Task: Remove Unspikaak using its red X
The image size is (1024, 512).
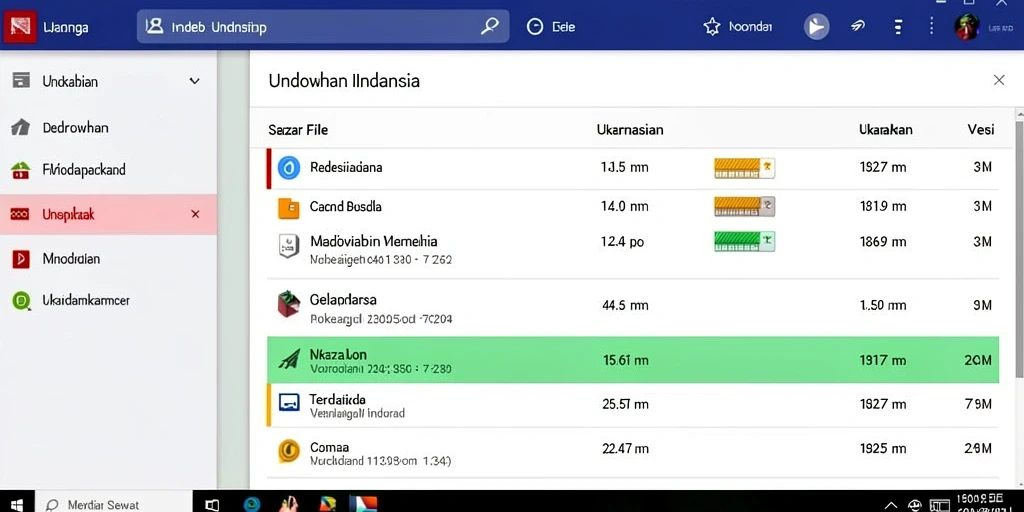Action: pos(195,214)
